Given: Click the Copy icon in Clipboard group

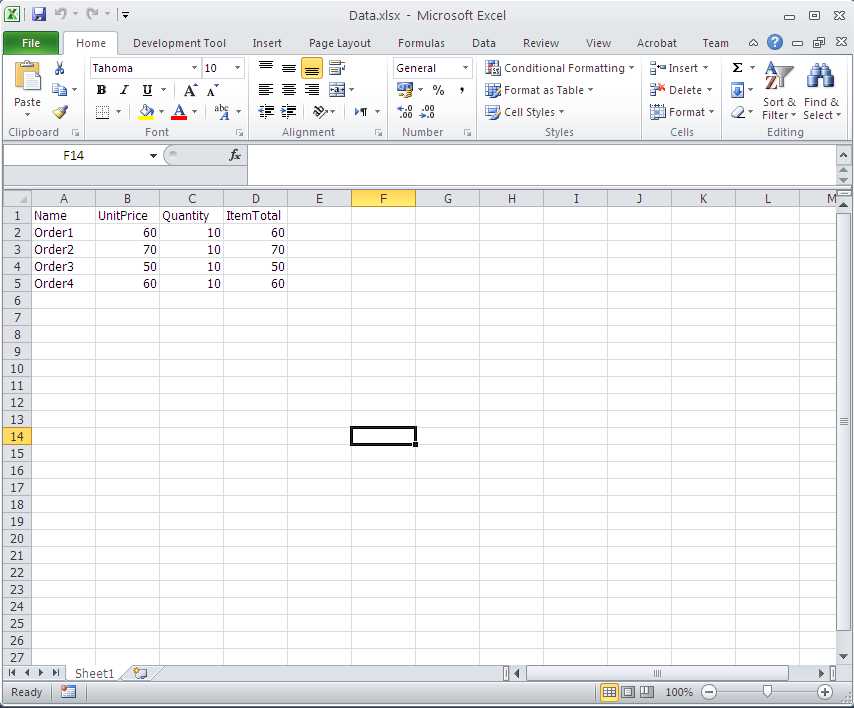Looking at the screenshot, I should click(59, 90).
